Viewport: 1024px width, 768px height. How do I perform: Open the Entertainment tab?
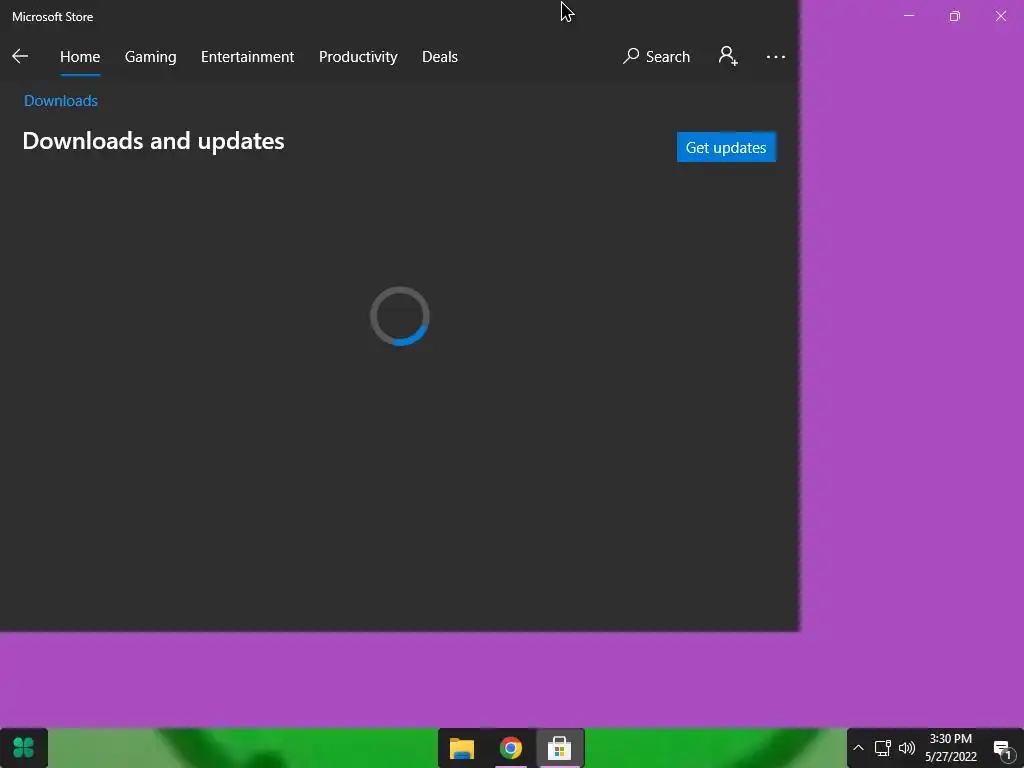pos(248,57)
